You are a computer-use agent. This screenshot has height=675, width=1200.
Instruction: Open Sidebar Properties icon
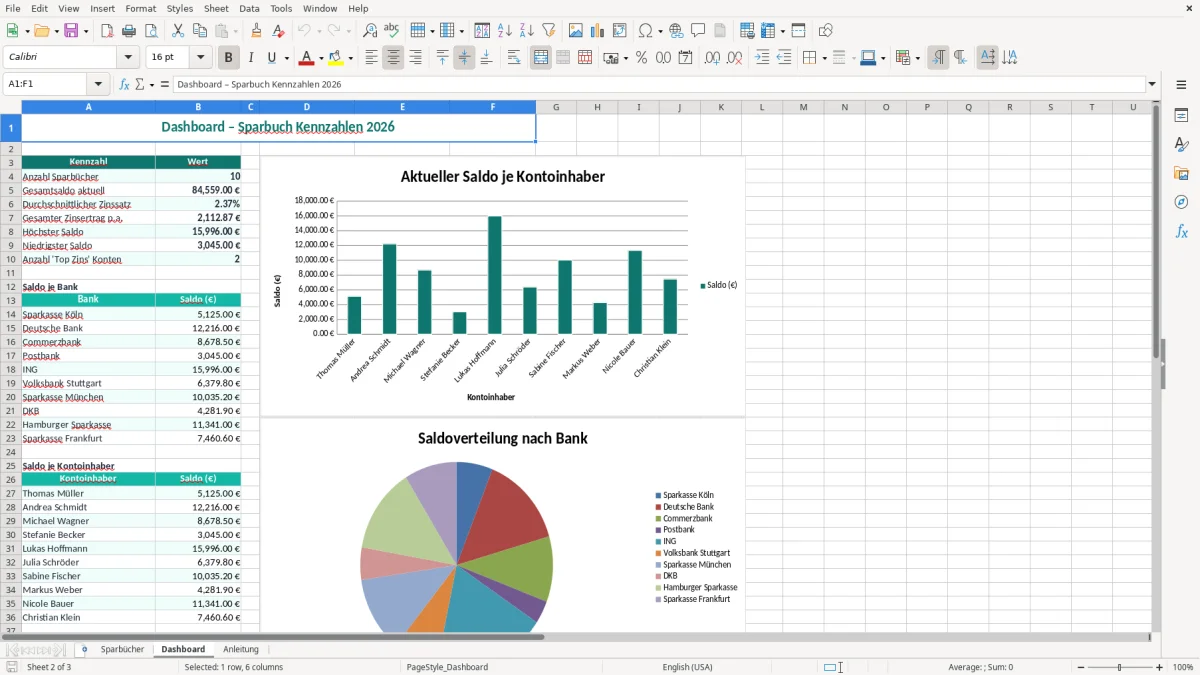click(x=1181, y=116)
